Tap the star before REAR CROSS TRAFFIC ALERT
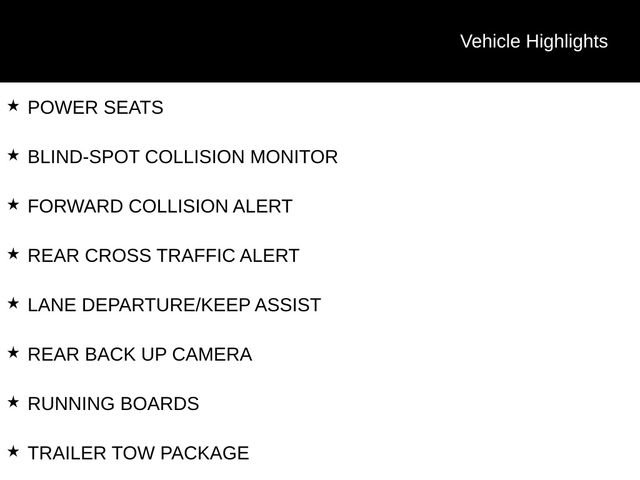640x480 pixels. (13, 254)
